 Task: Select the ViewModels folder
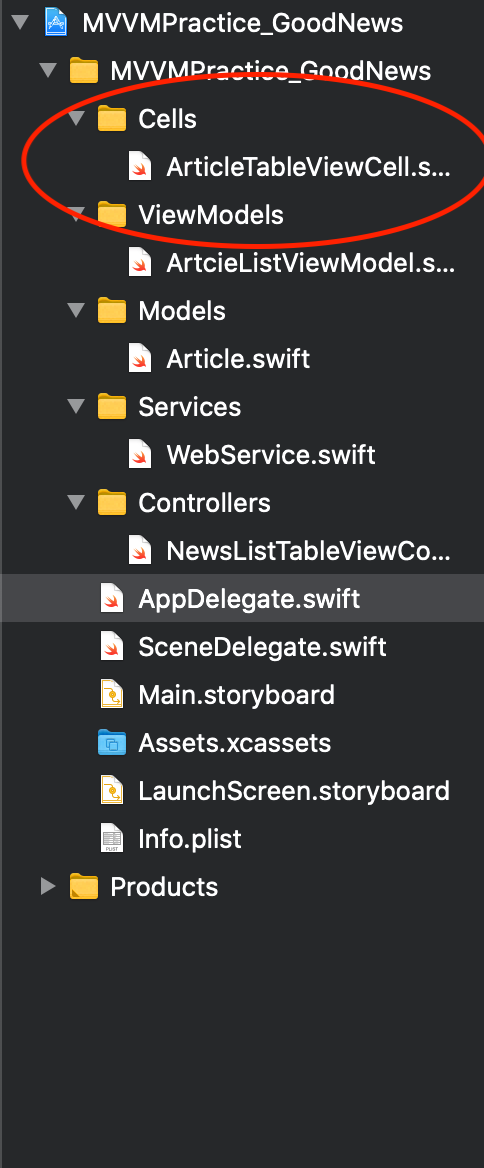click(211, 215)
